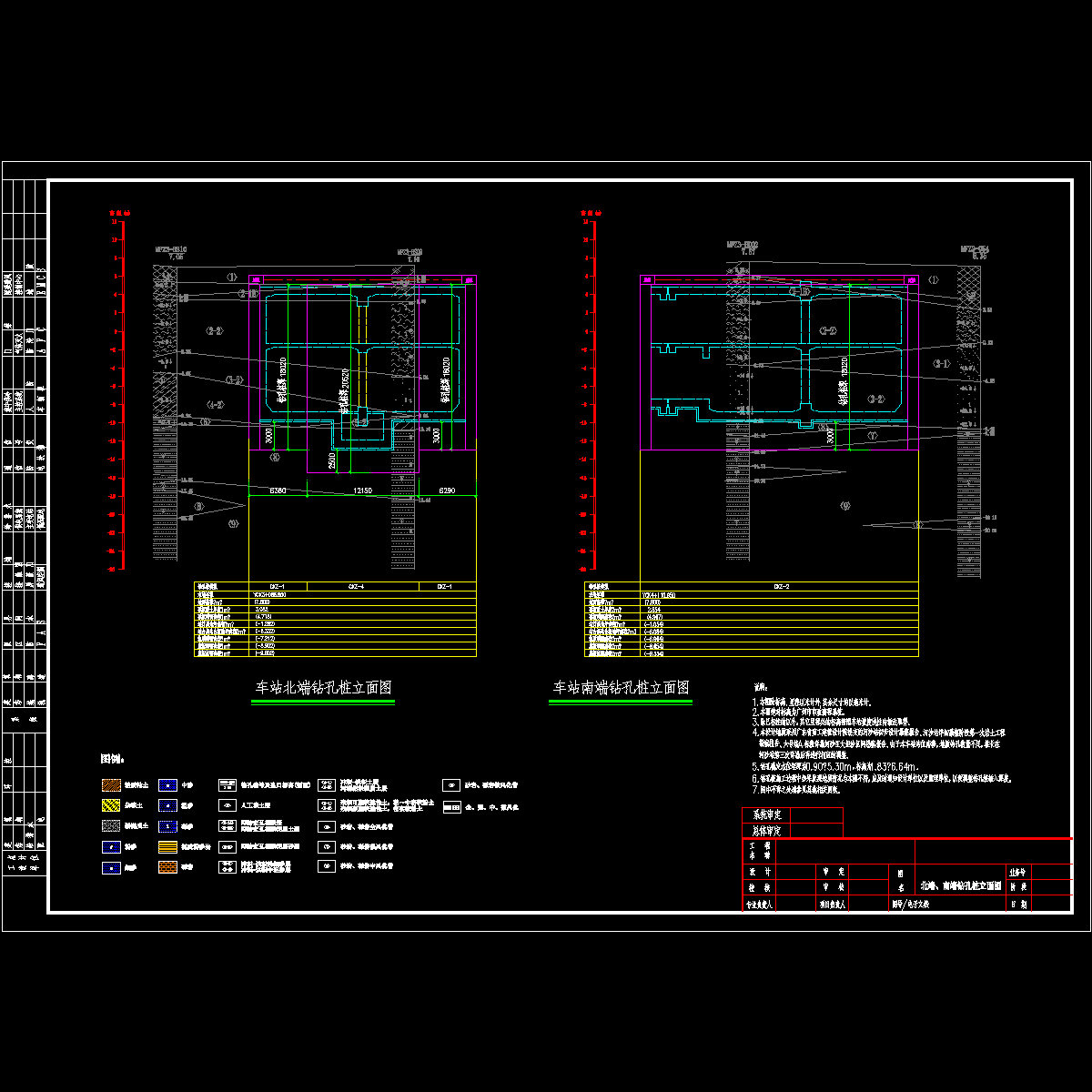
Task: Select the 总体审定 title block cell
Action: (765, 830)
